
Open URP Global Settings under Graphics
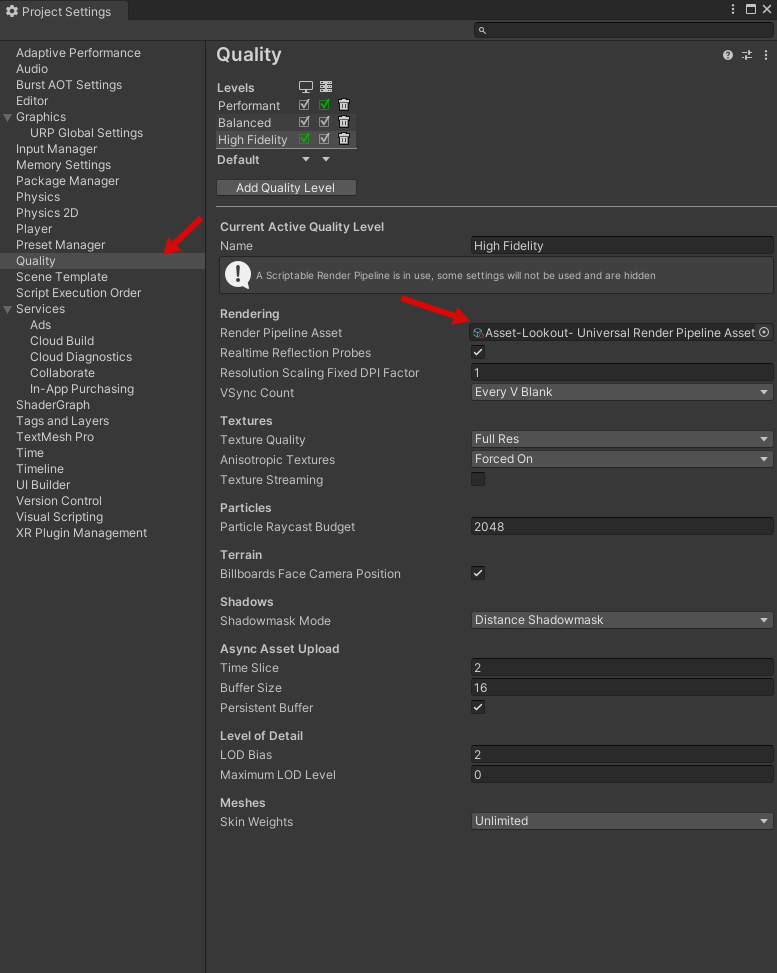pos(86,133)
